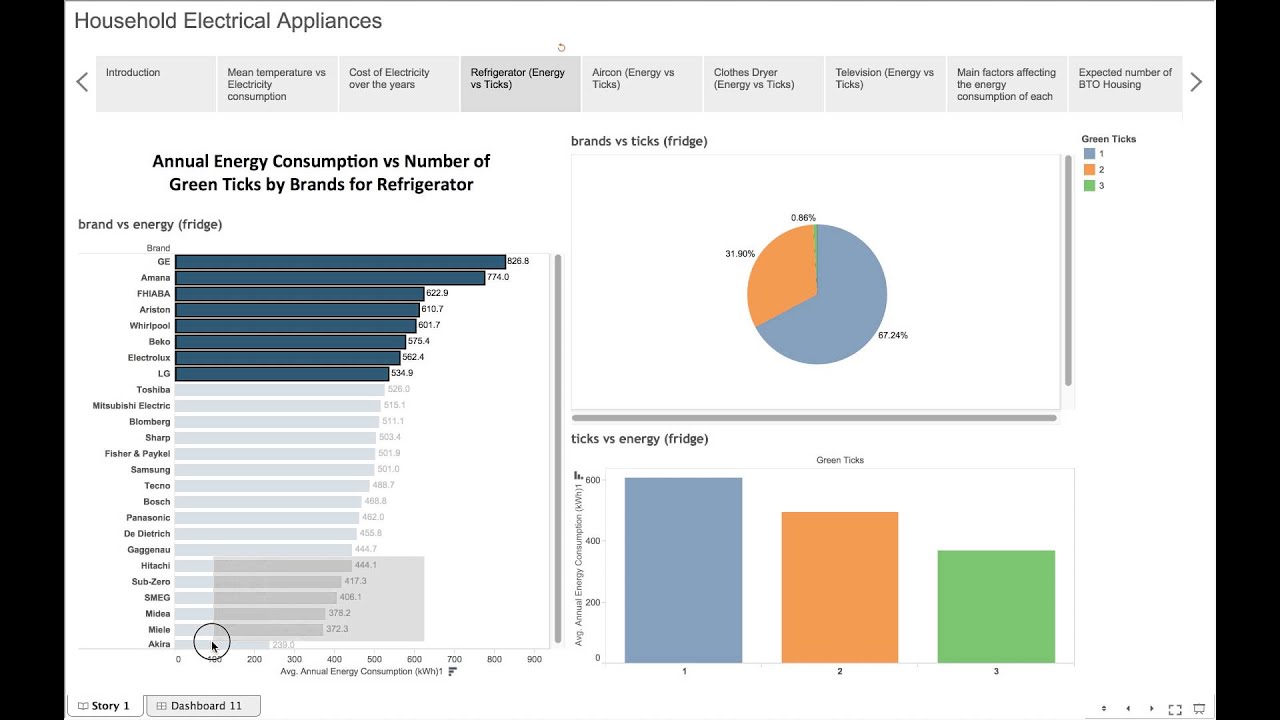Select the LG bar showing 534.9
1280x720 pixels.
pyautogui.click(x=282, y=374)
